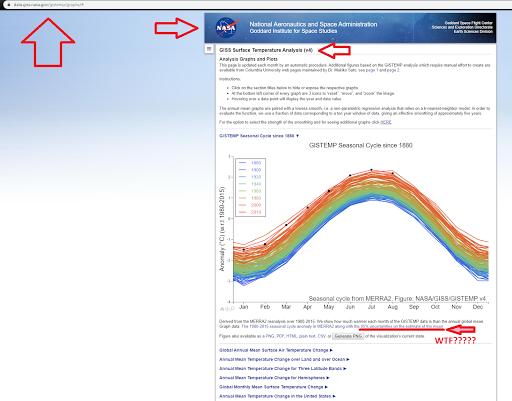Viewport: 512px width, 401px height.
Task: Click the 'Jul' x-axis label
Action: coord(371,307)
